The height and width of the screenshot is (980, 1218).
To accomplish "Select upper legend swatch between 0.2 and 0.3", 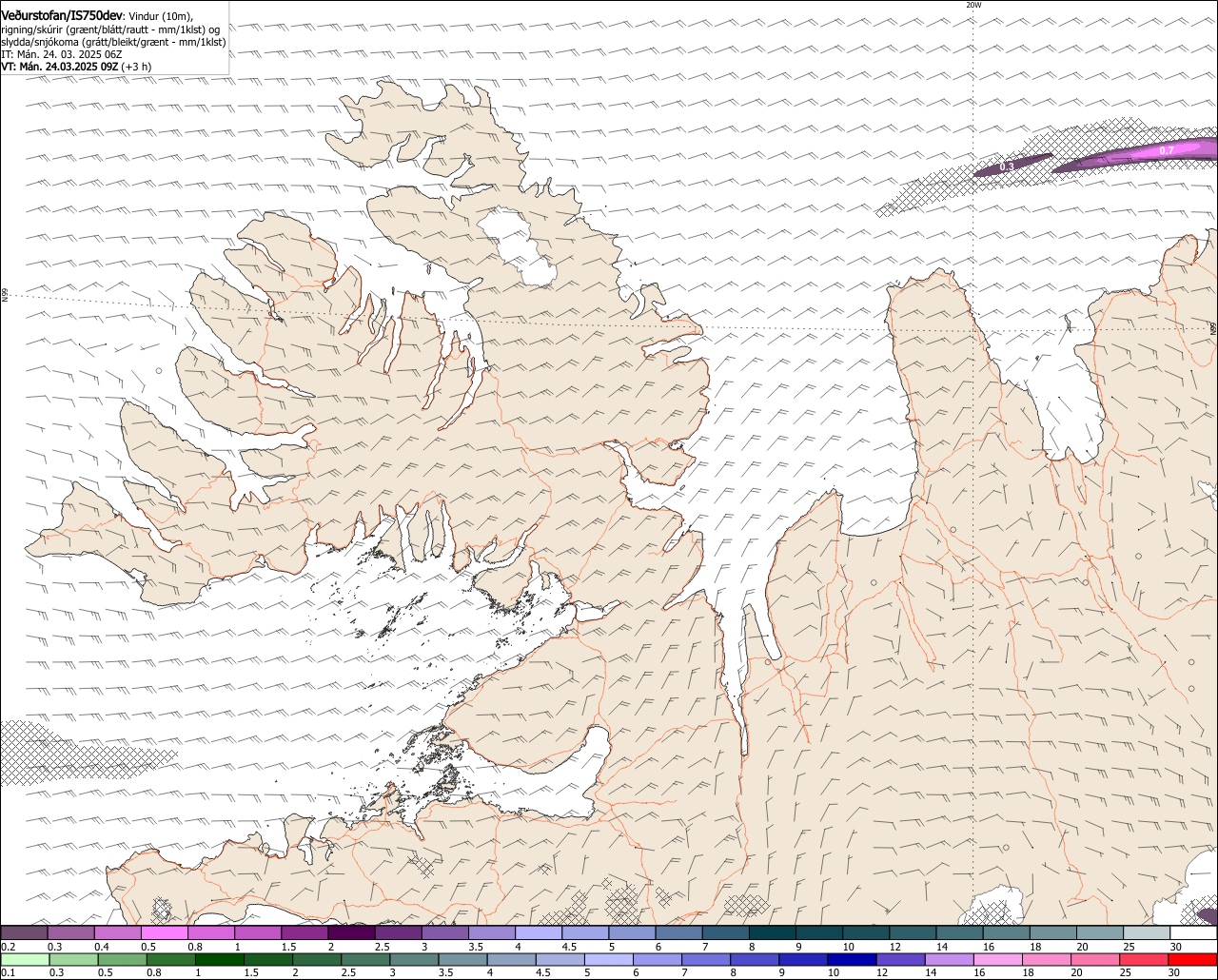I will point(24,932).
